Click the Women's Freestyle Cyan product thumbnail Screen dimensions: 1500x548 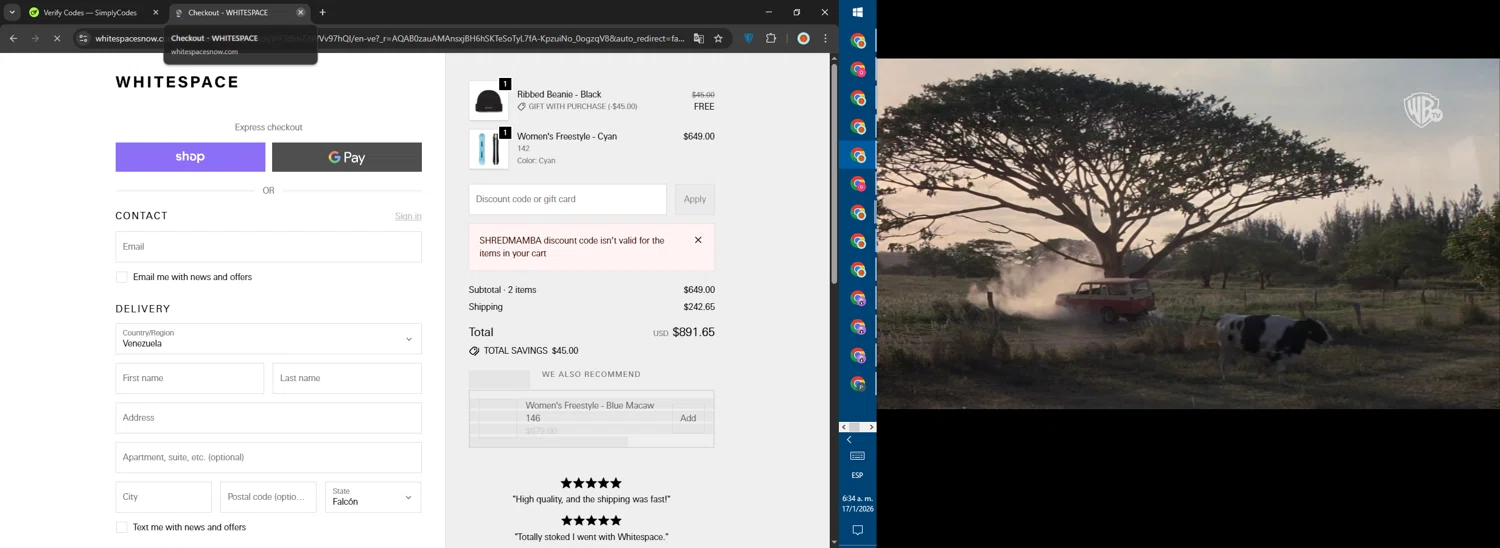(x=488, y=148)
